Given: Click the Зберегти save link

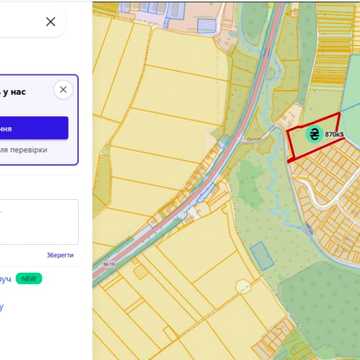Looking at the screenshot, I should (60, 255).
